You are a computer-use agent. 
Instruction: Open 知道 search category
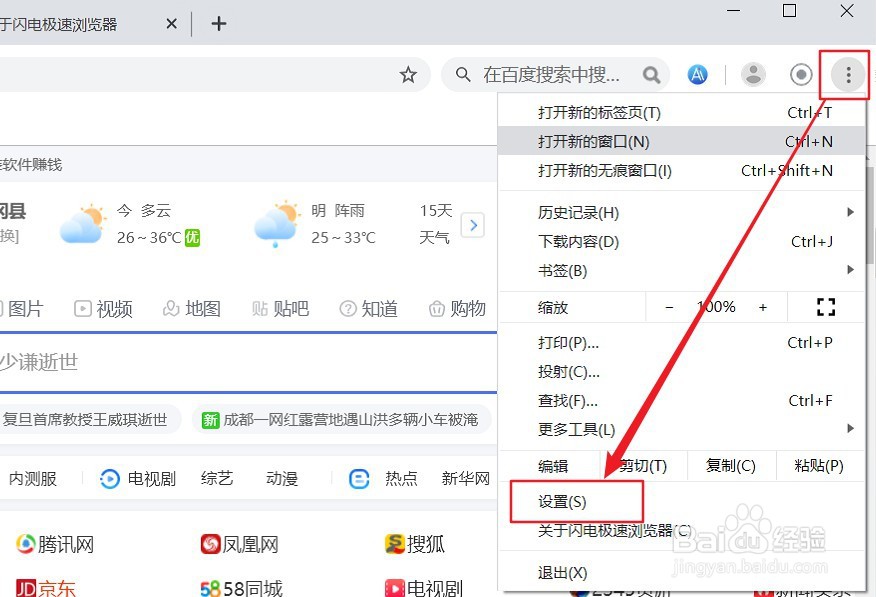pyautogui.click(x=369, y=308)
